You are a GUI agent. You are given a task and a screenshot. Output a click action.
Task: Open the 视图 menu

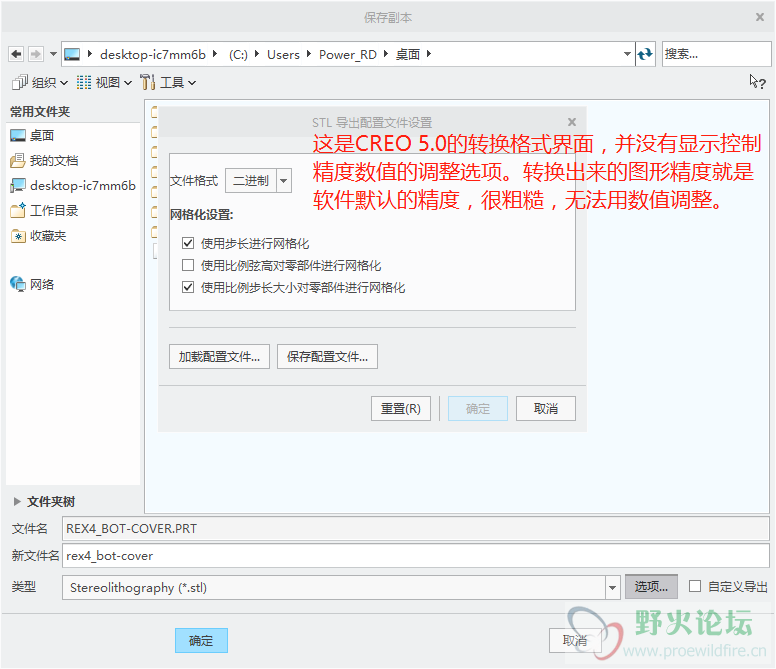(104, 83)
